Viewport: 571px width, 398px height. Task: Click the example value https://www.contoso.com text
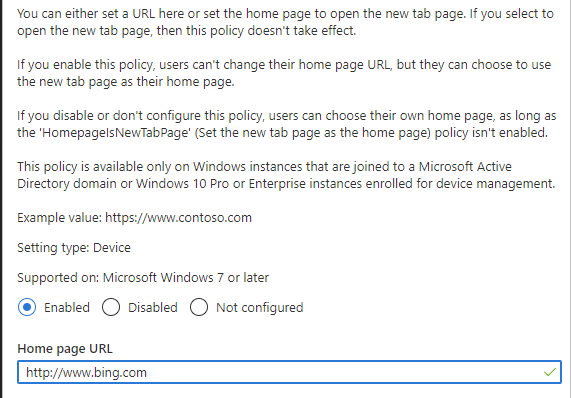(178, 218)
